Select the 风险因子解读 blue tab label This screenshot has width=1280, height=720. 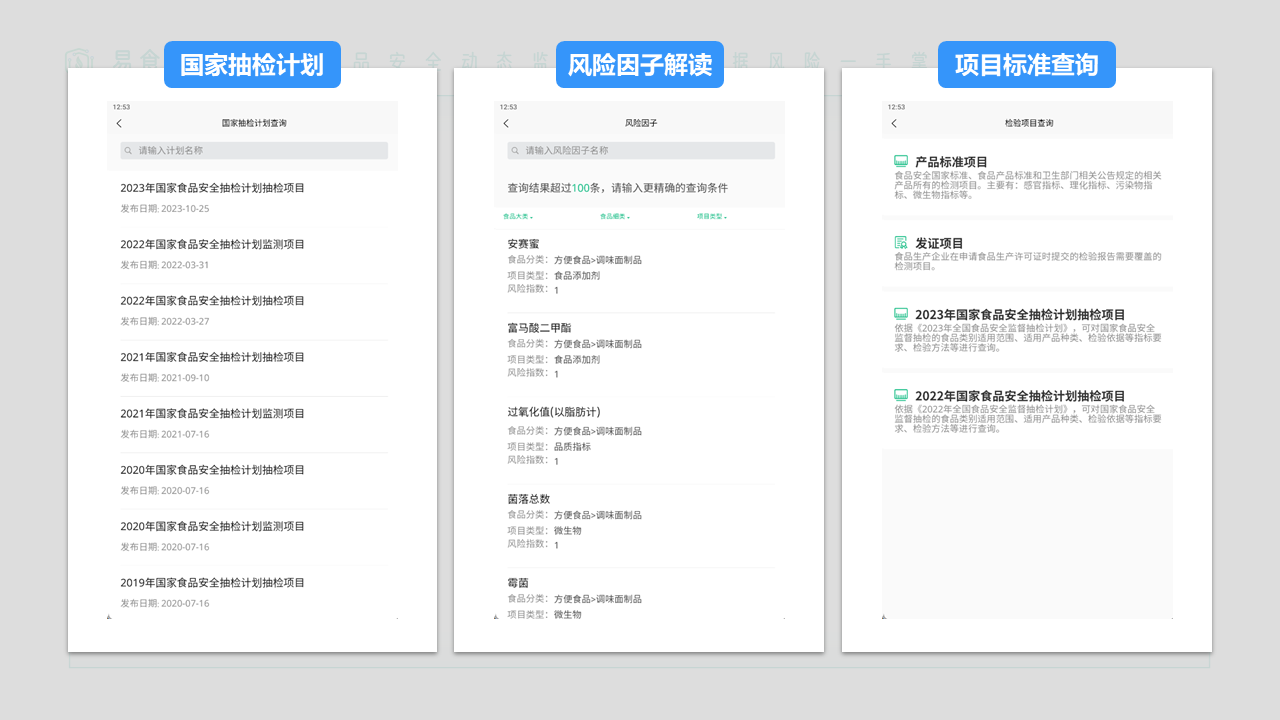coord(640,65)
